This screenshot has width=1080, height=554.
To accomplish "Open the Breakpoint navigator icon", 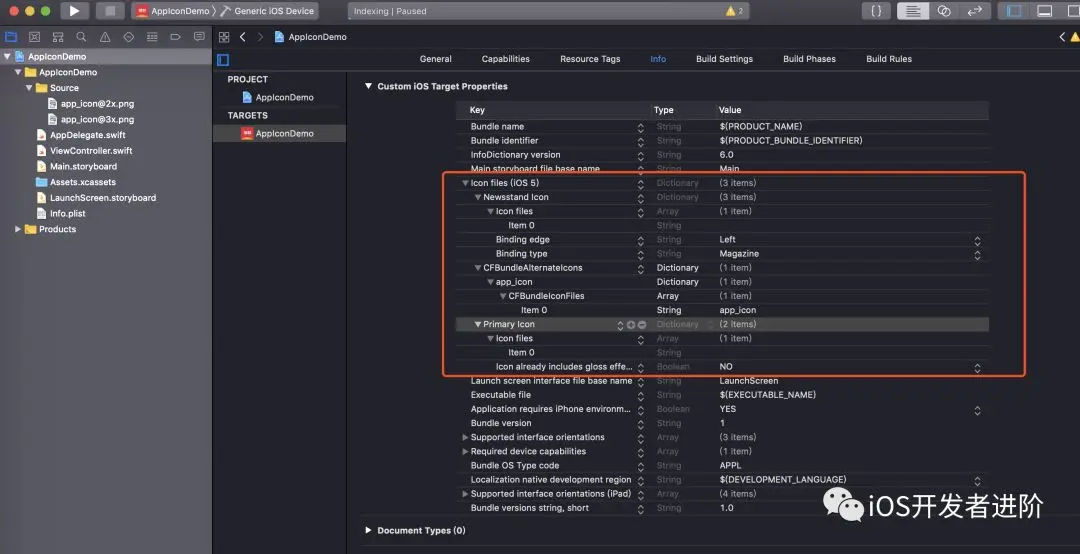I will tap(176, 37).
